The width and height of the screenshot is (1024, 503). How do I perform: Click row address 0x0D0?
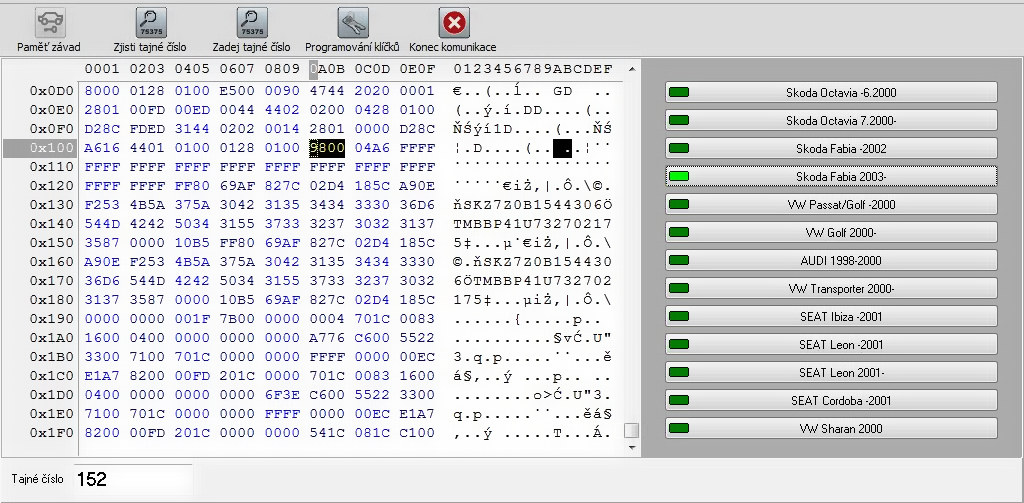click(52, 91)
